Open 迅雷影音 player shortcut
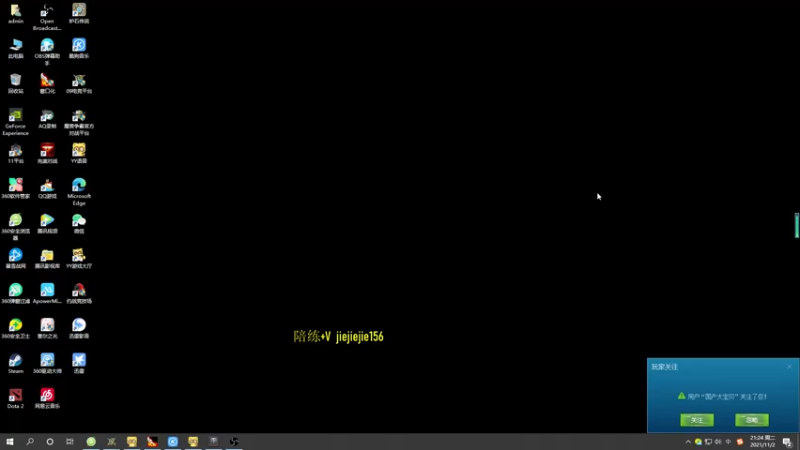800x450 pixels. click(x=79, y=329)
